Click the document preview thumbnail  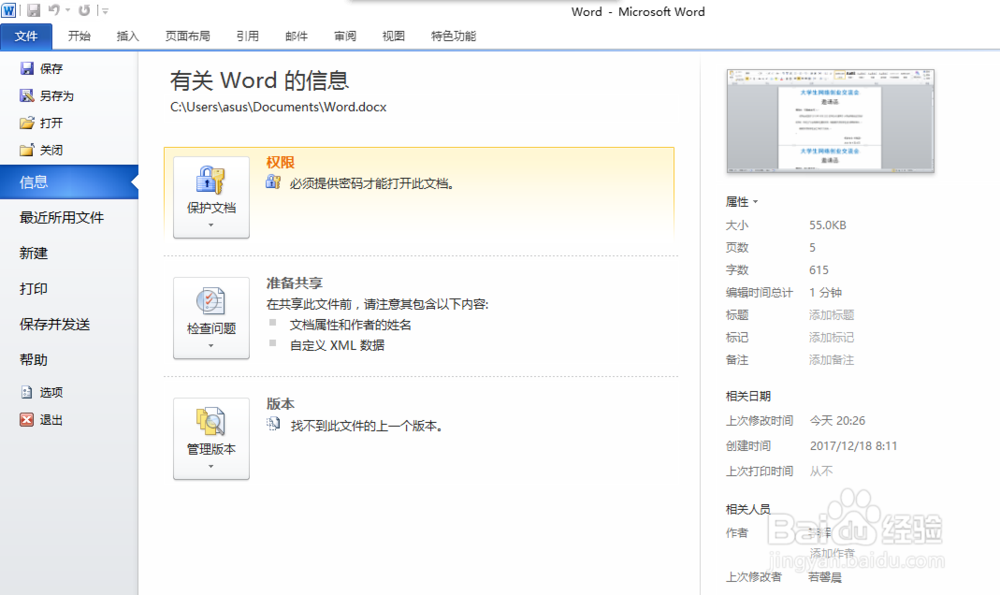click(x=830, y=121)
